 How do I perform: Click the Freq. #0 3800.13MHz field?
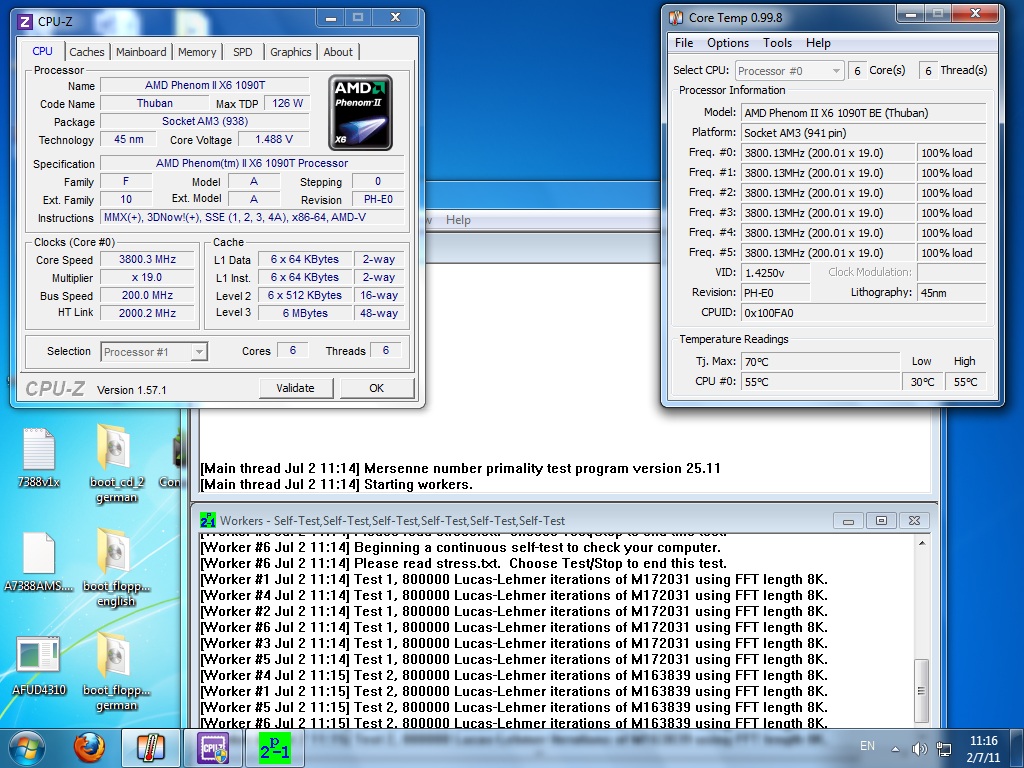pyautogui.click(x=827, y=153)
